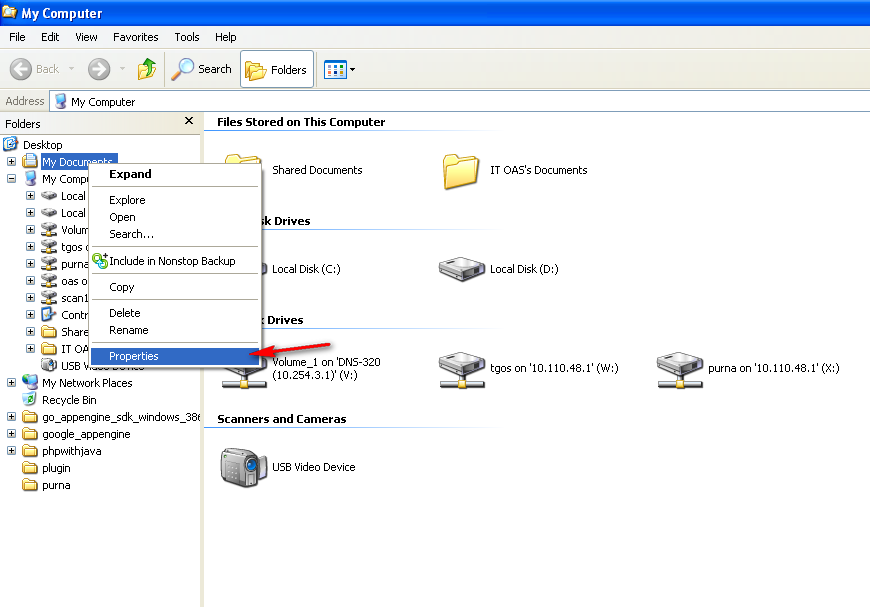Image resolution: width=870 pixels, height=607 pixels.
Task: Click the Address bar field
Action: click(459, 102)
